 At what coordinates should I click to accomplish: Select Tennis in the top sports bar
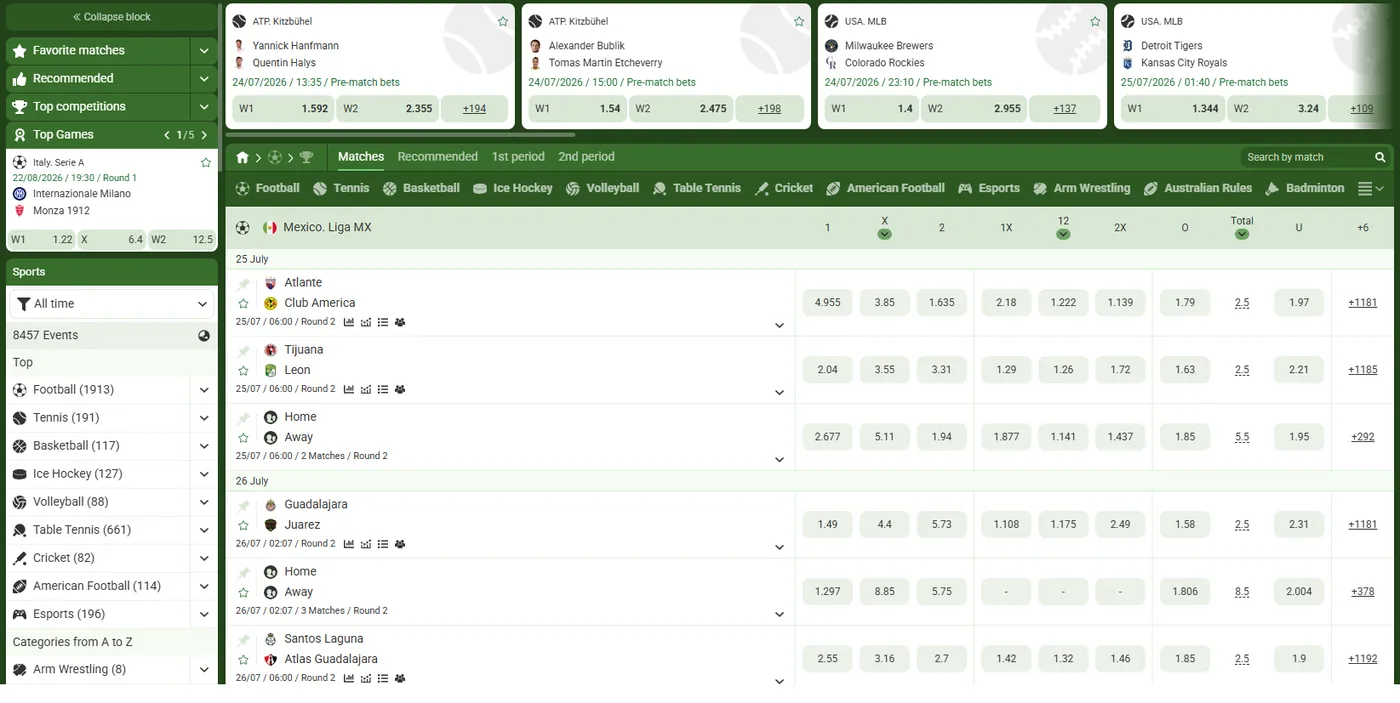pyautogui.click(x=341, y=188)
